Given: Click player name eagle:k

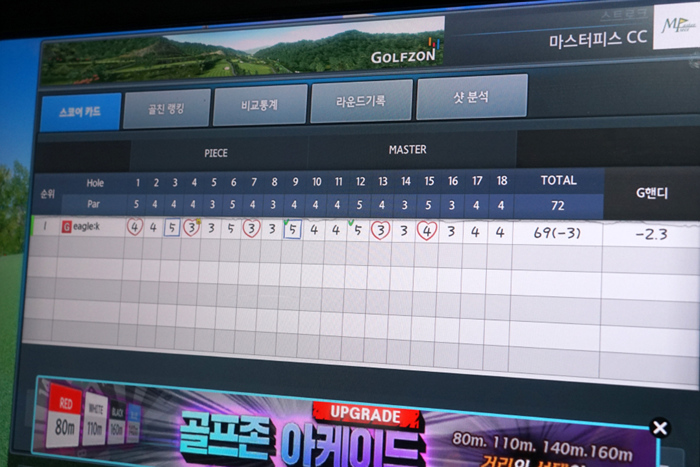Looking at the screenshot, I should point(86,226).
